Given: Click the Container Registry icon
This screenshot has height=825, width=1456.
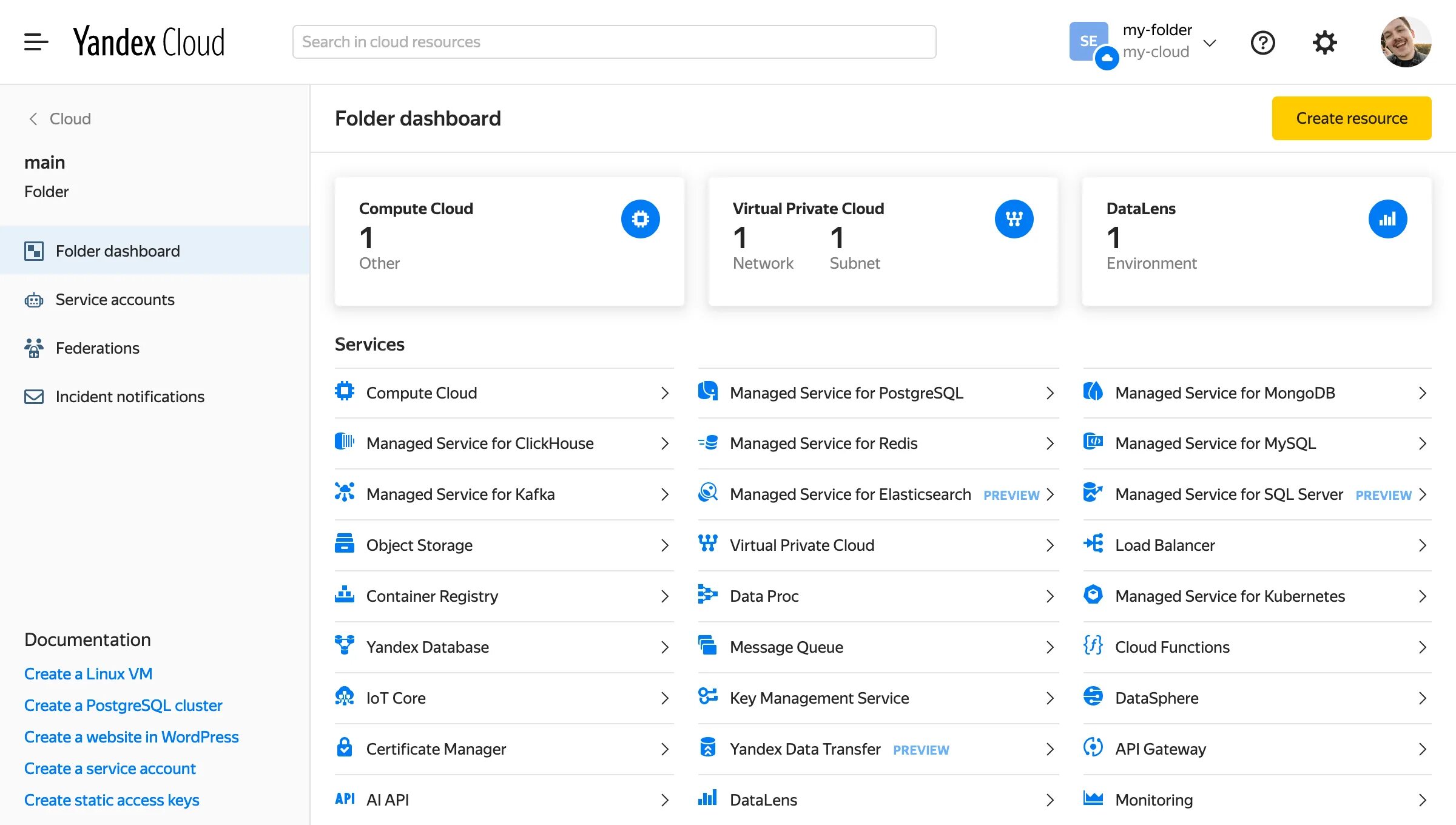Looking at the screenshot, I should point(345,594).
